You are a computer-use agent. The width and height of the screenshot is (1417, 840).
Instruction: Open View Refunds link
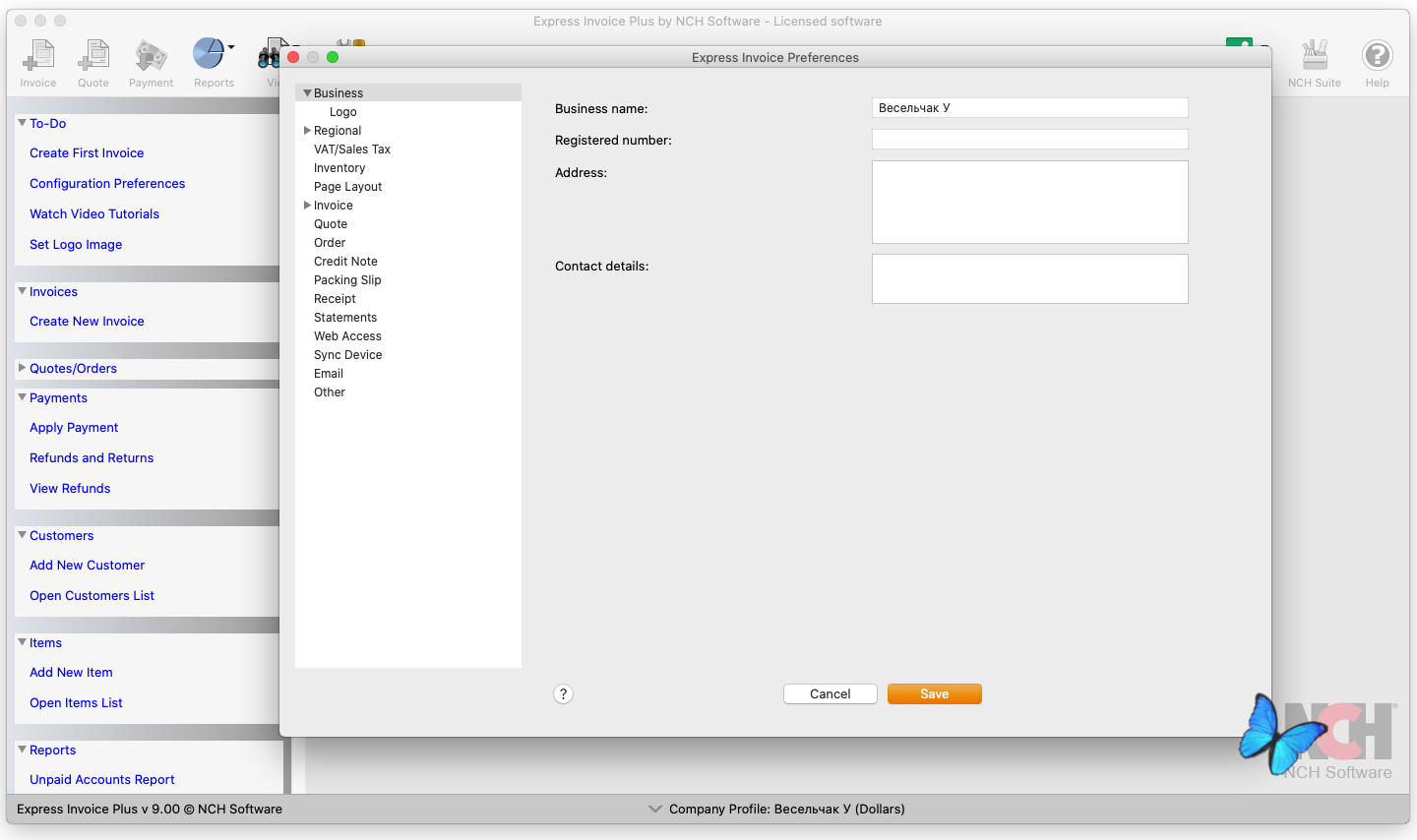(70, 489)
